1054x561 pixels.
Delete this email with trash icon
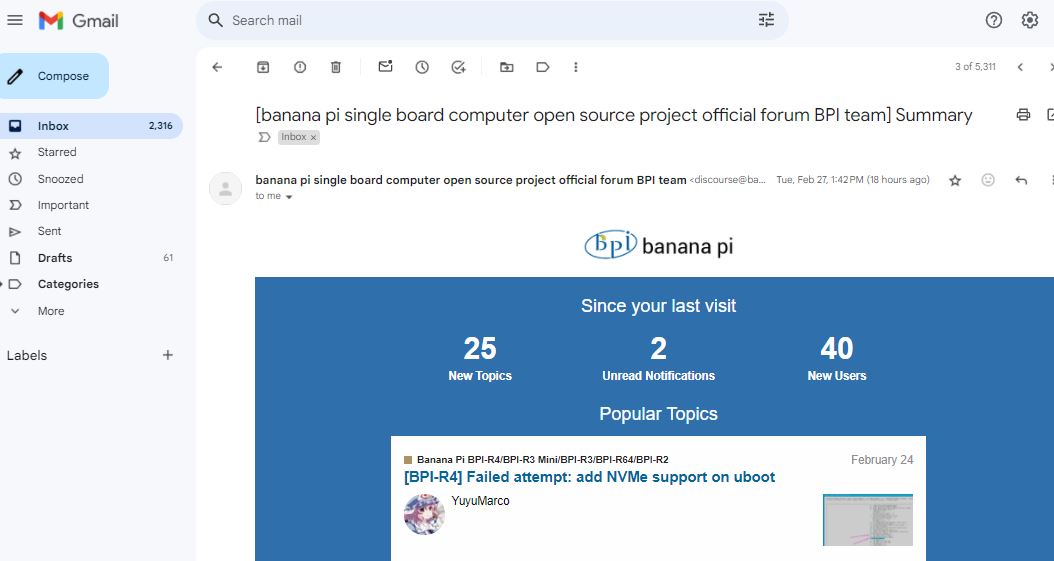coord(336,67)
